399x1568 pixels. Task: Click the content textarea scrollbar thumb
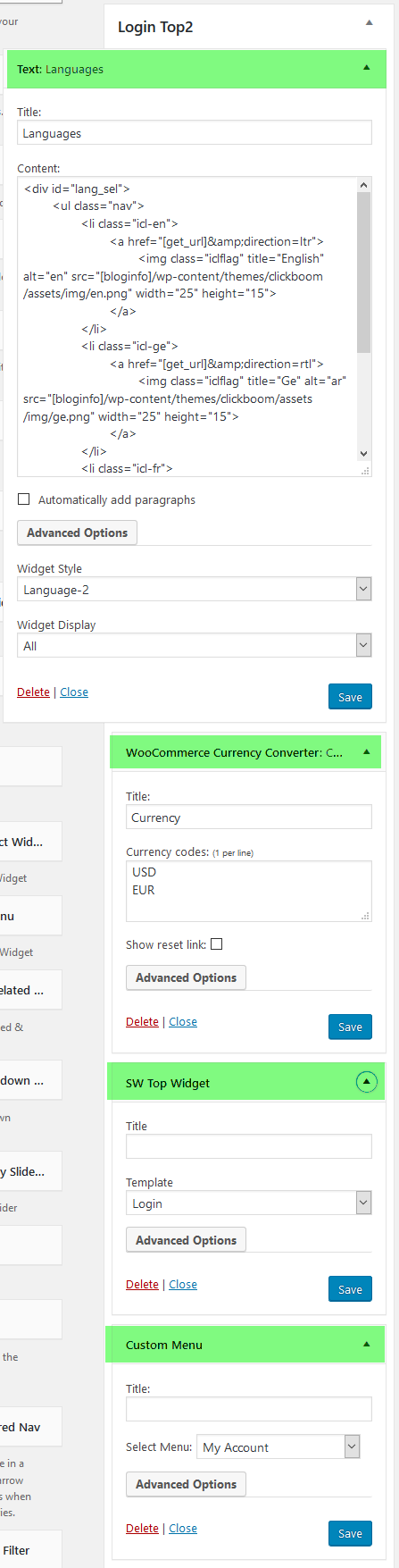coord(363,273)
